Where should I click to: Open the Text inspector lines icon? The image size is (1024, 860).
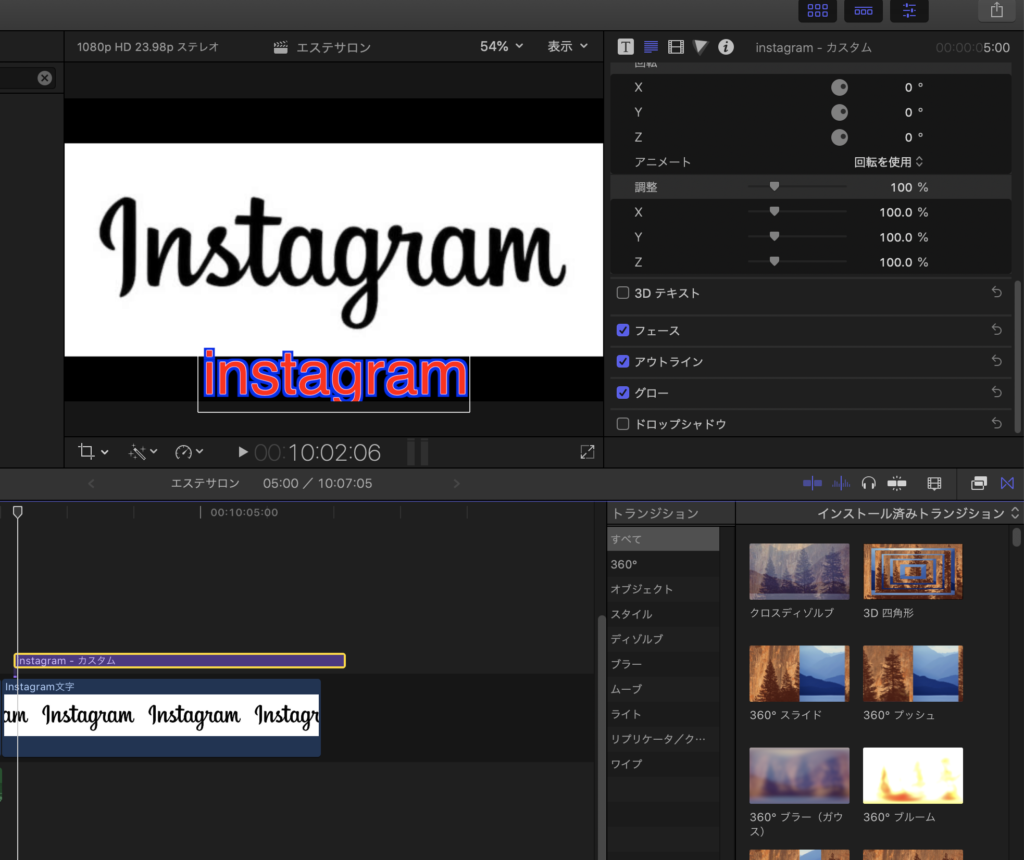pos(650,47)
